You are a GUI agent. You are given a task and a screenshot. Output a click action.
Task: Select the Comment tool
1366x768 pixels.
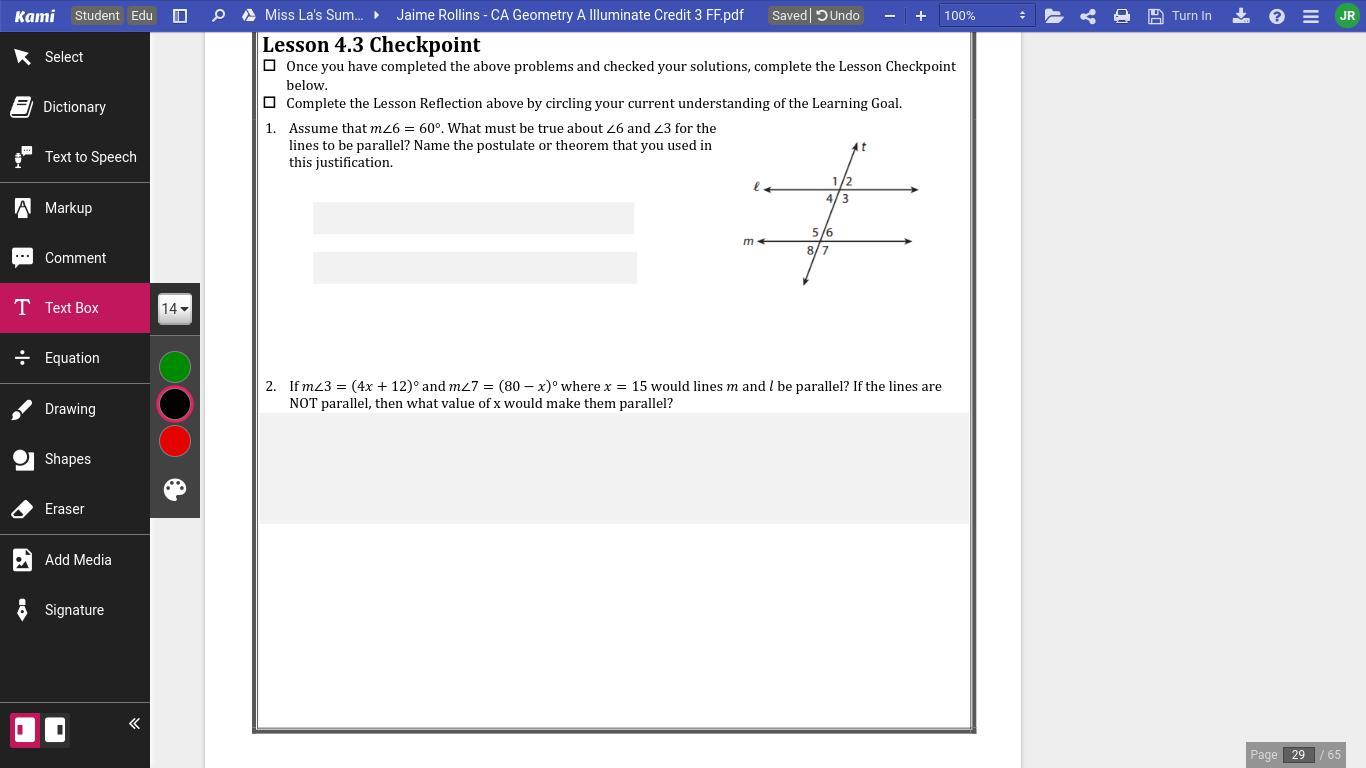coord(75,258)
